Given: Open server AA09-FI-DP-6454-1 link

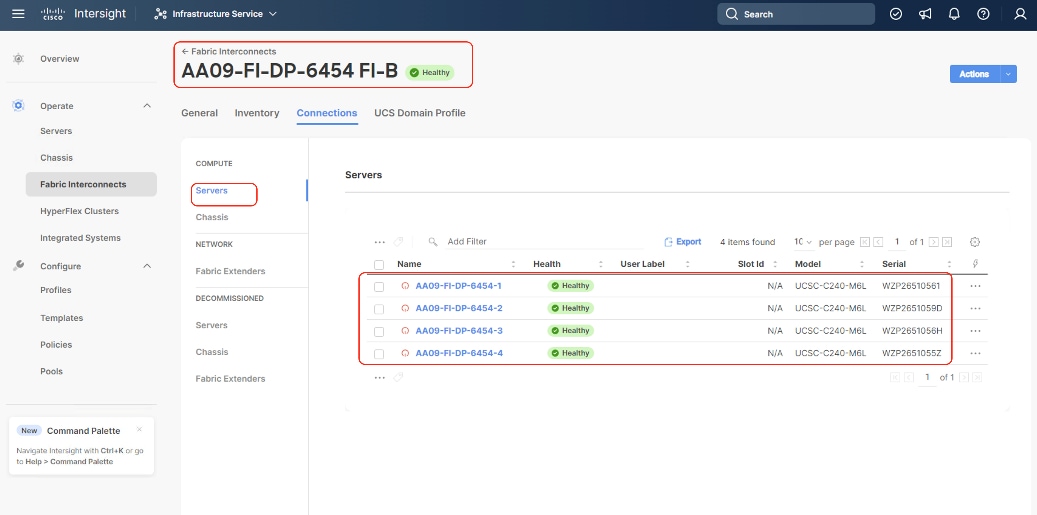Looking at the screenshot, I should (x=459, y=286).
